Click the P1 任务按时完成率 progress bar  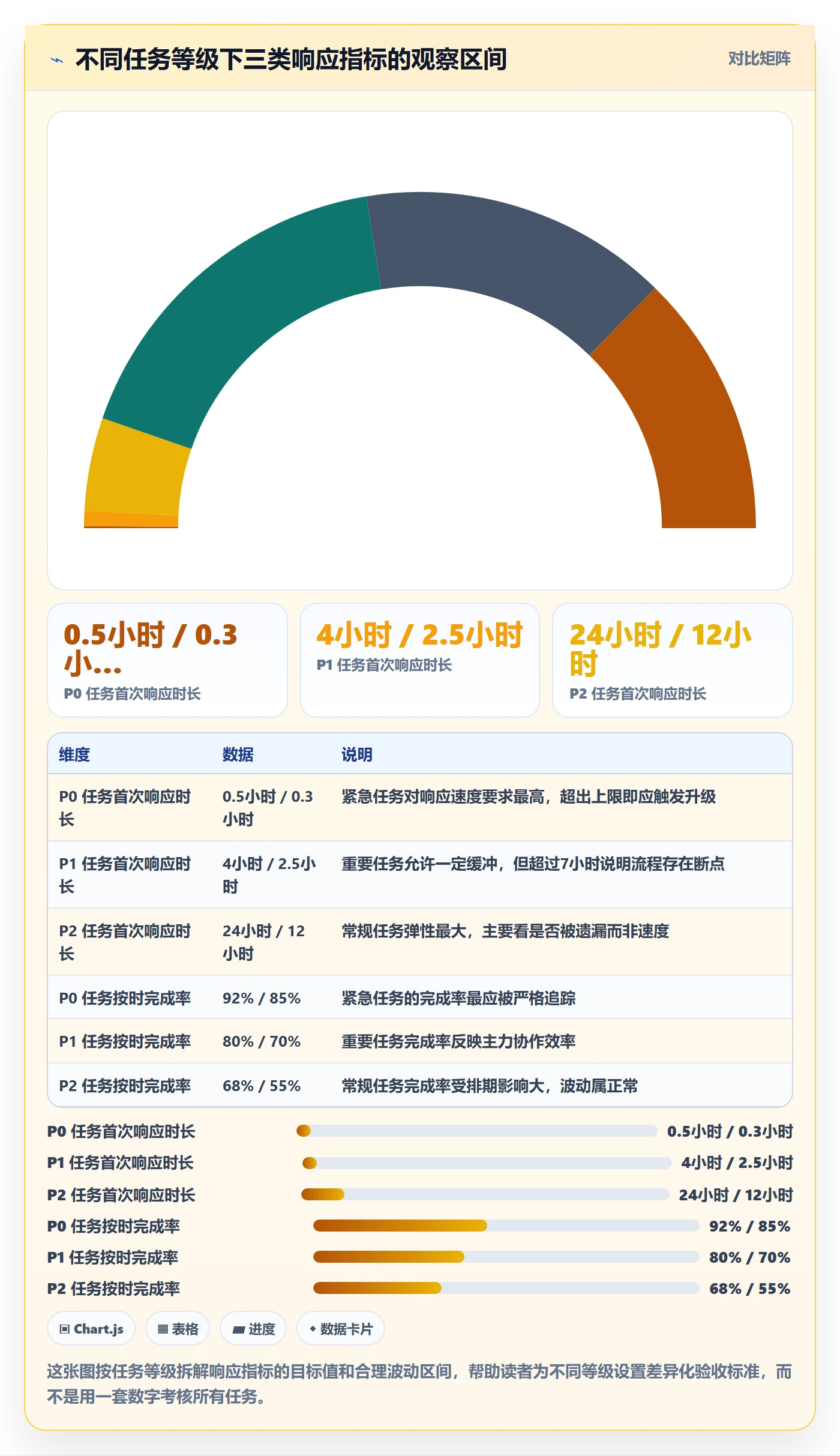tap(506, 1257)
